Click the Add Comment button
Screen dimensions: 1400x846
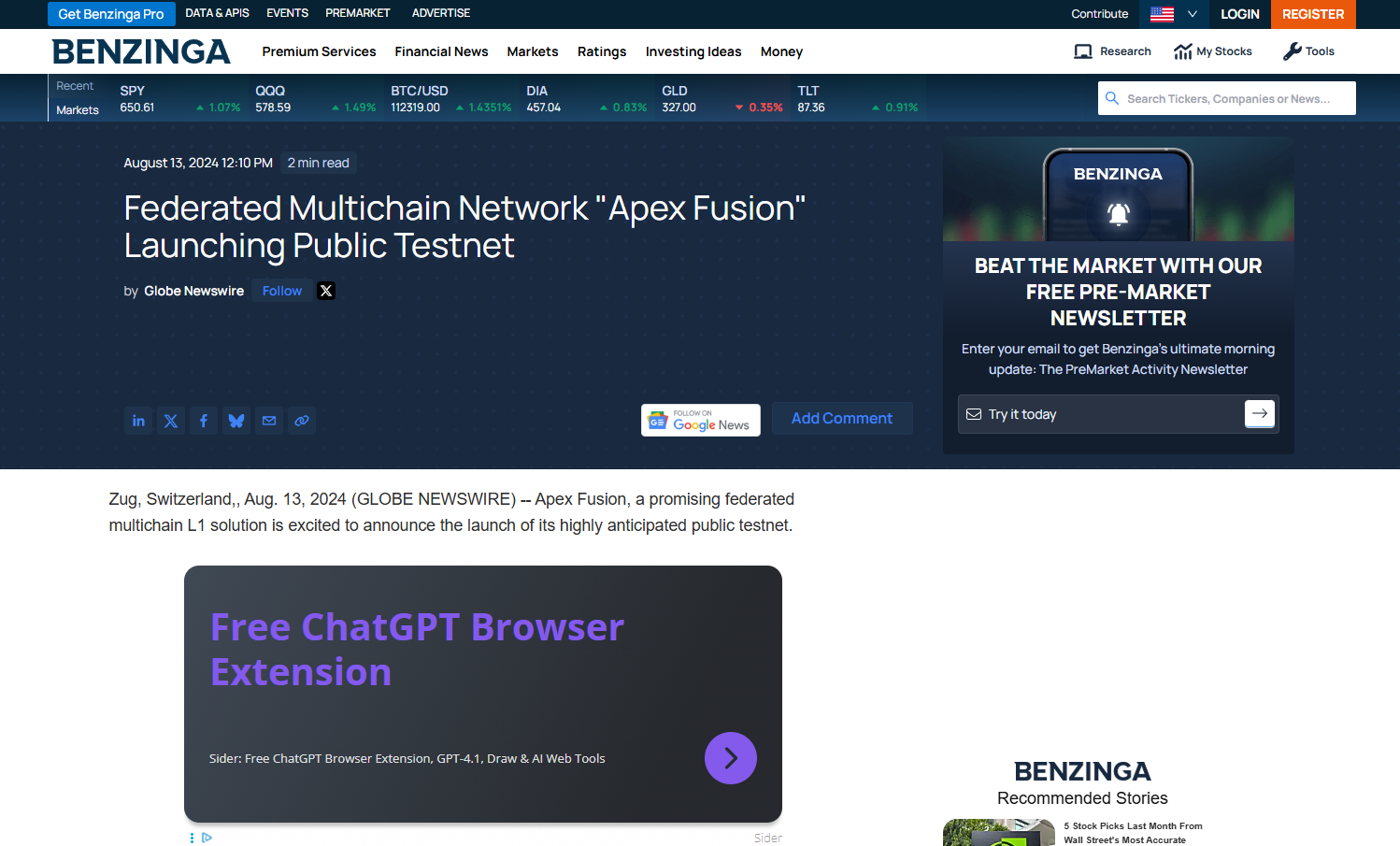(841, 419)
